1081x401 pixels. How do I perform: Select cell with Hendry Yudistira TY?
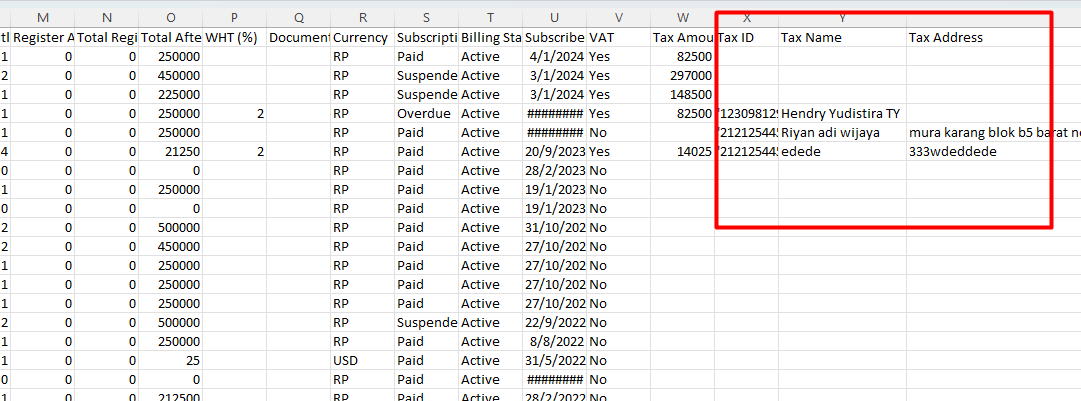pyautogui.click(x=842, y=113)
